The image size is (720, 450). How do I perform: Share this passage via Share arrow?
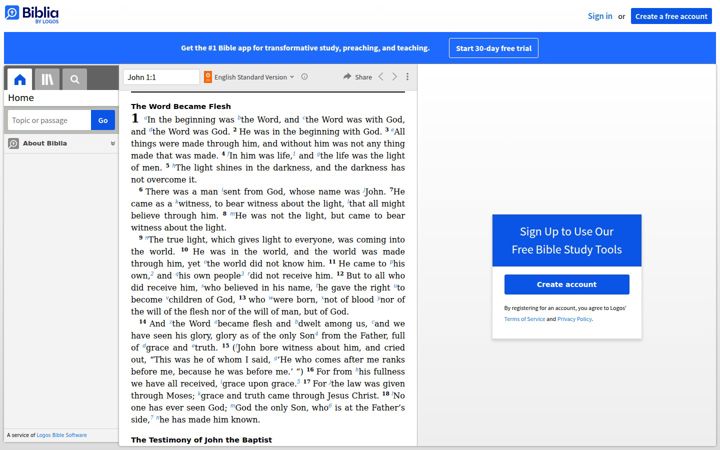click(x=357, y=77)
